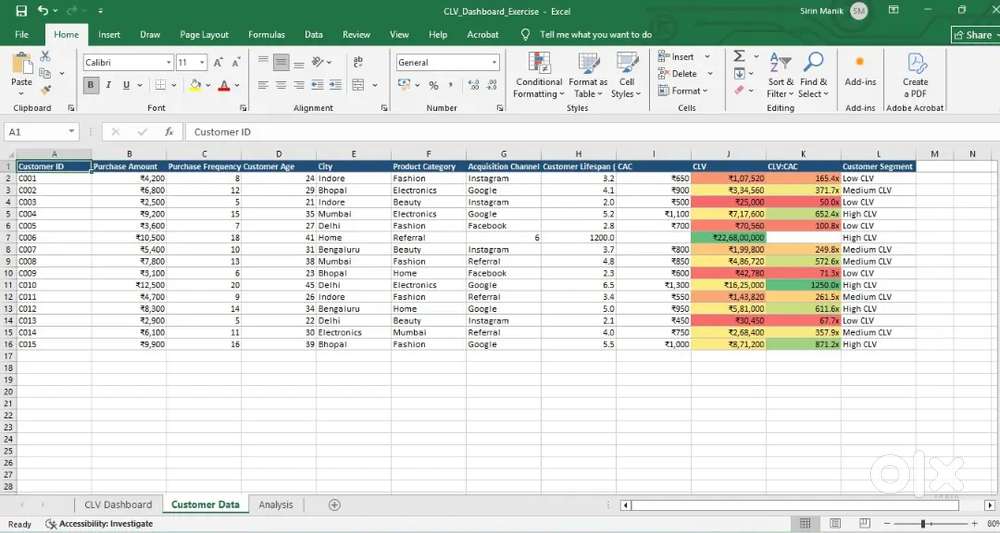Open the font size dropdown
The image size is (1000, 533).
[202, 62]
